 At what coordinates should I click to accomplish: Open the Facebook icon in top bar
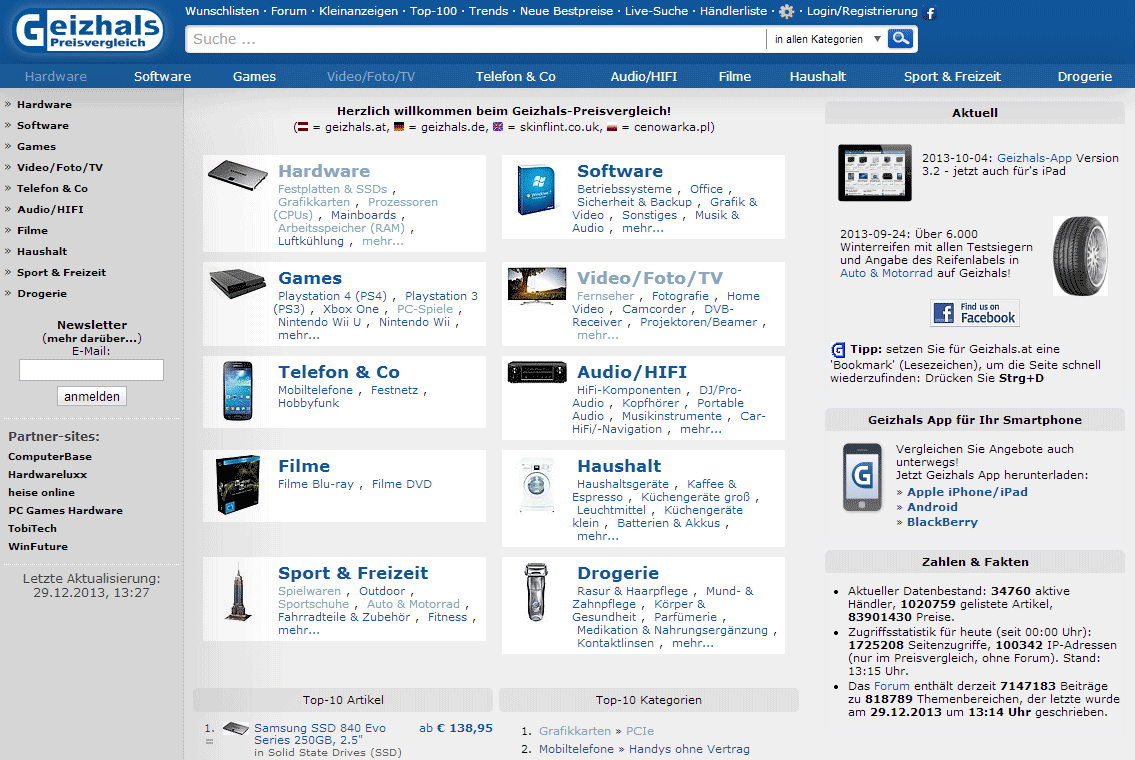point(931,13)
